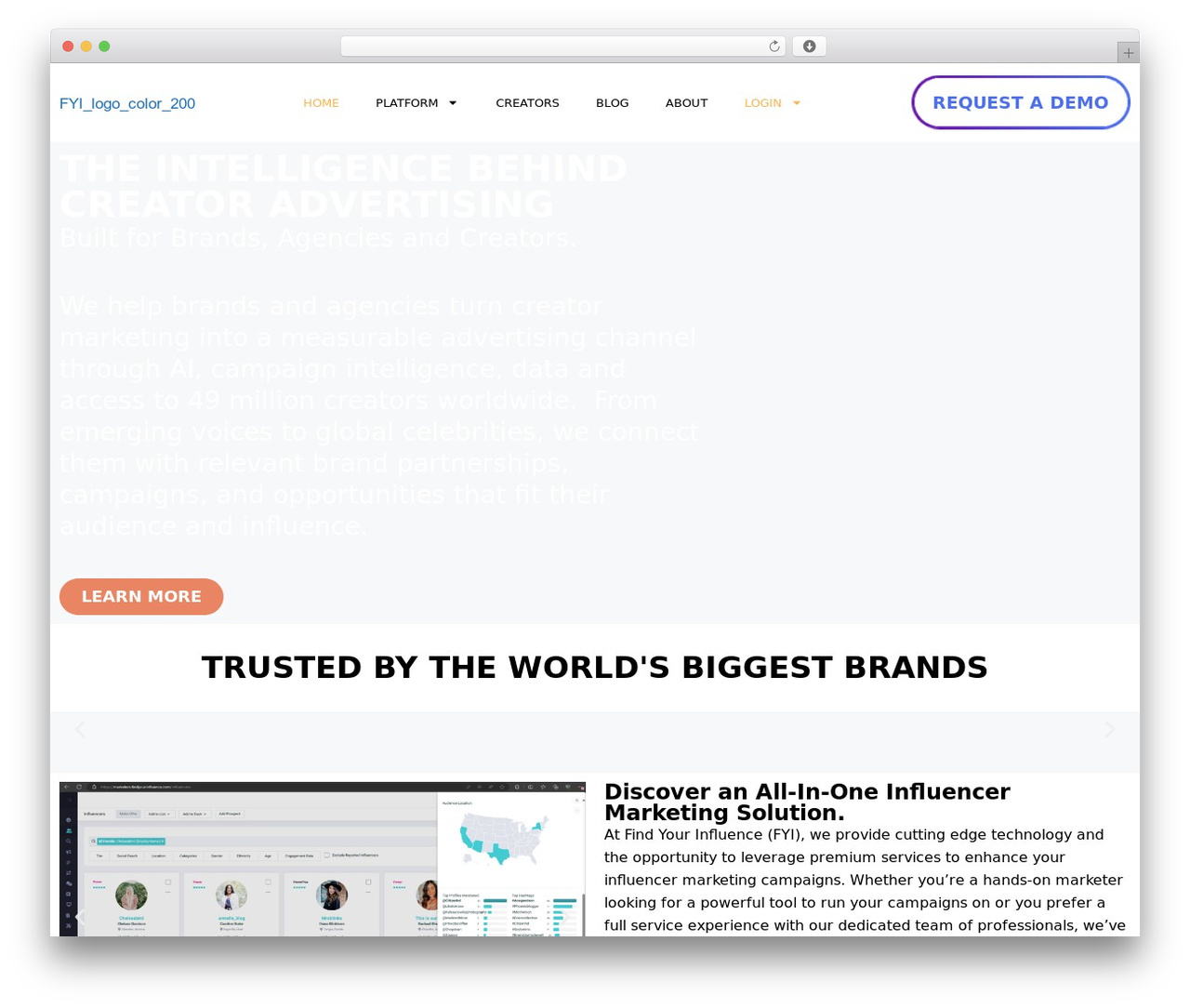The height and width of the screenshot is (1008, 1190).
Task: Click the heading "TRUSTED BY THE WORLD'S BIGGEST BRANDS"
Action: coord(595,667)
